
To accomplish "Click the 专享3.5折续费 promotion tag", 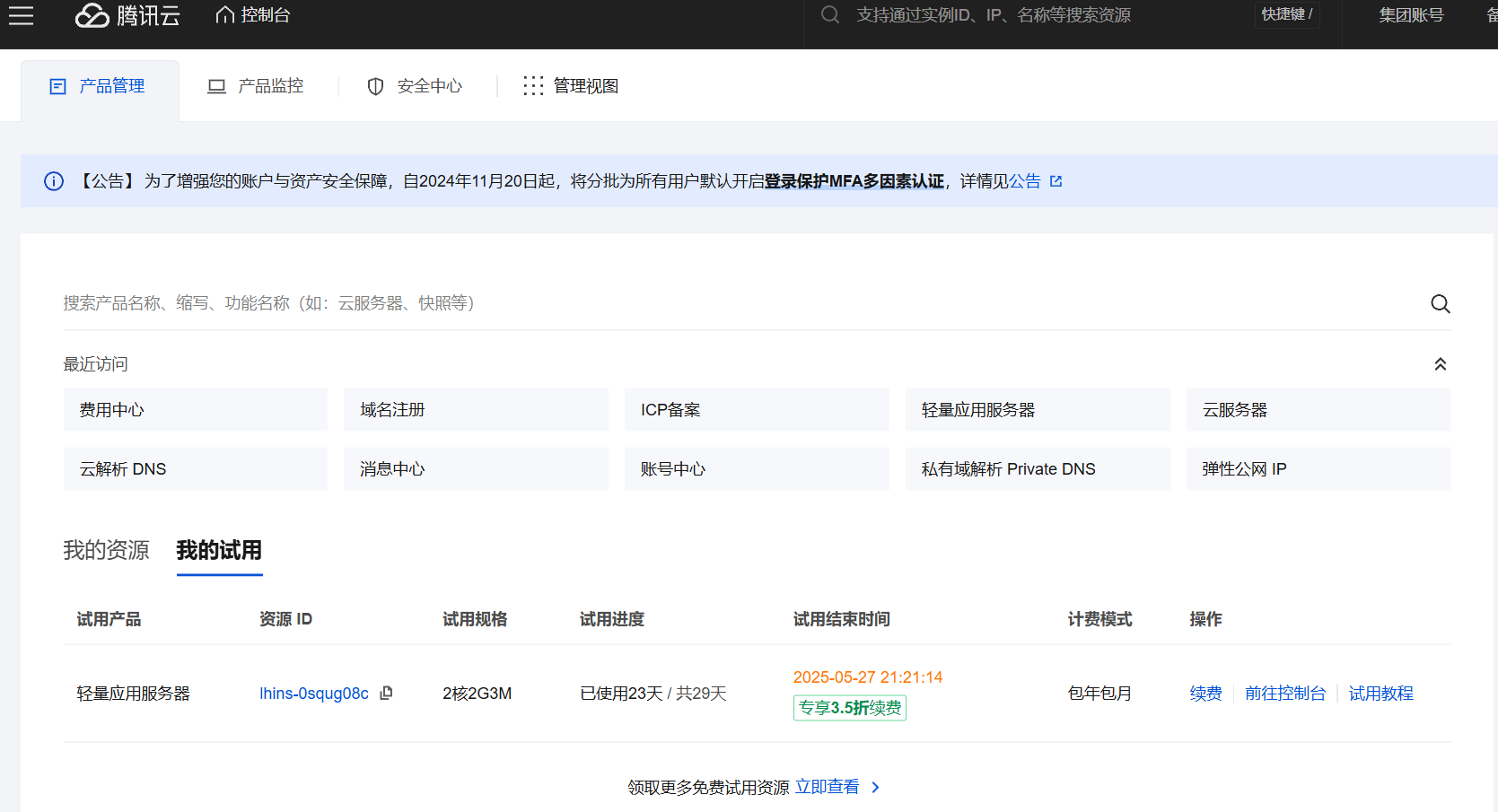I will coord(849,708).
